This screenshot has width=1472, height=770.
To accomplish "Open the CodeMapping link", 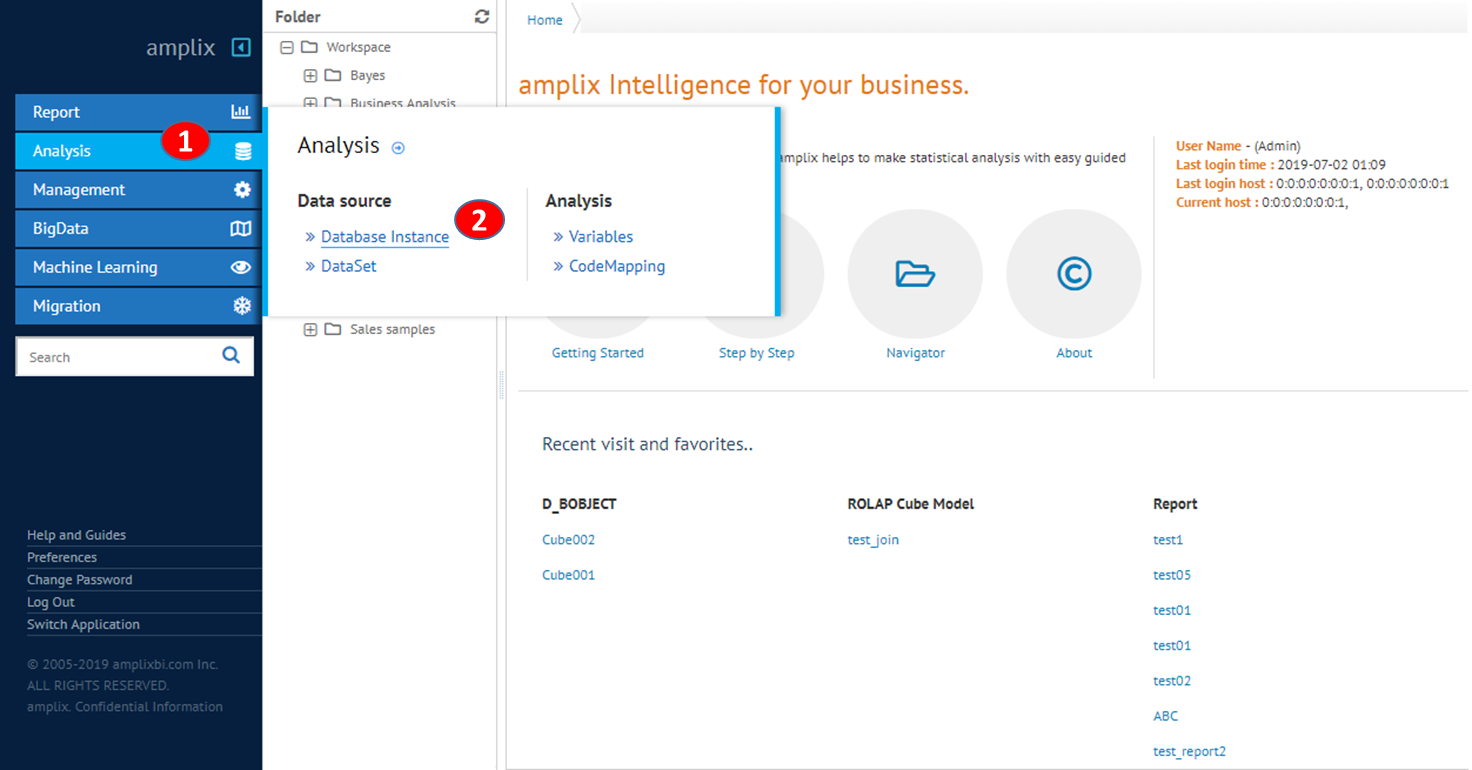I will [616, 266].
